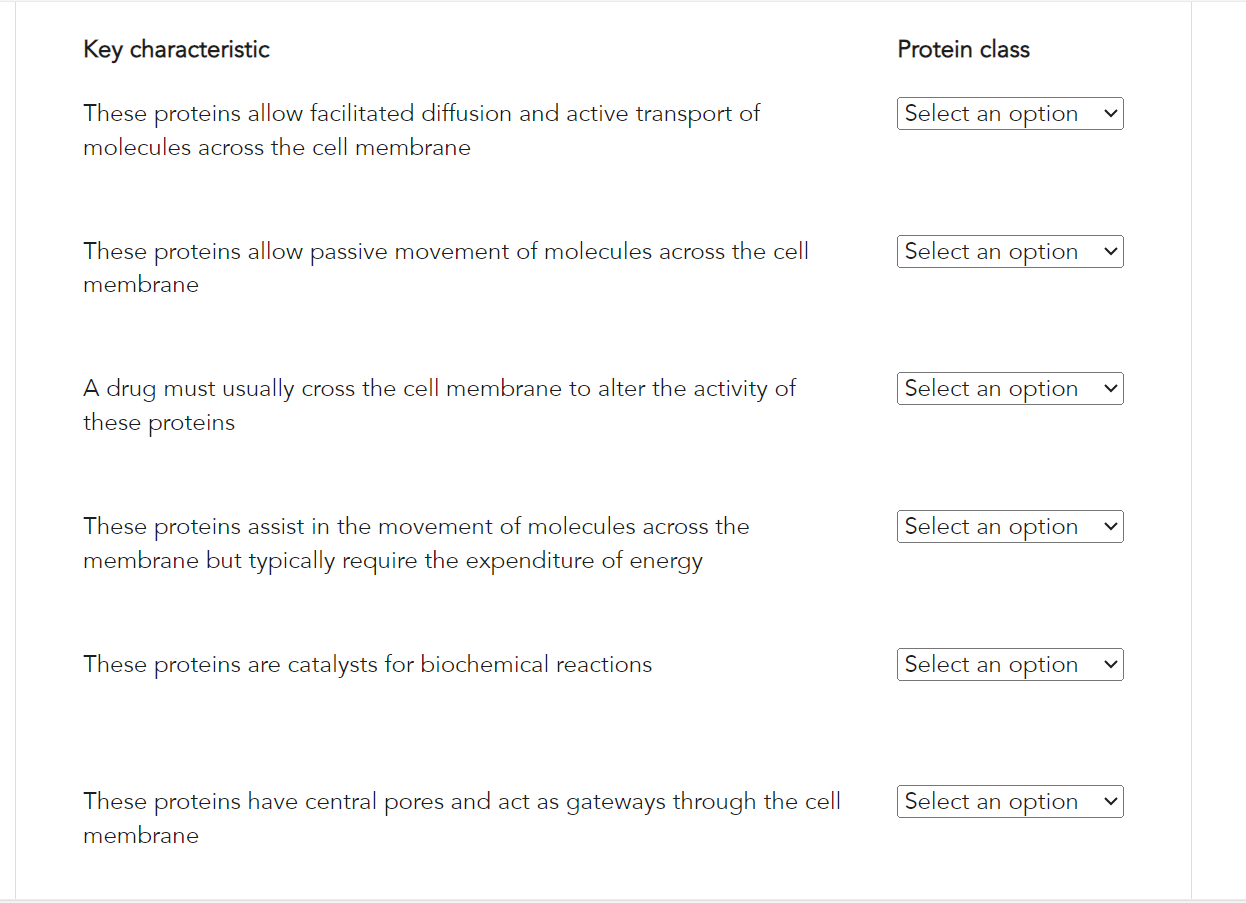1246x903 pixels.
Task: Click the chevron on the passive movement dropdown
Action: tap(1110, 251)
